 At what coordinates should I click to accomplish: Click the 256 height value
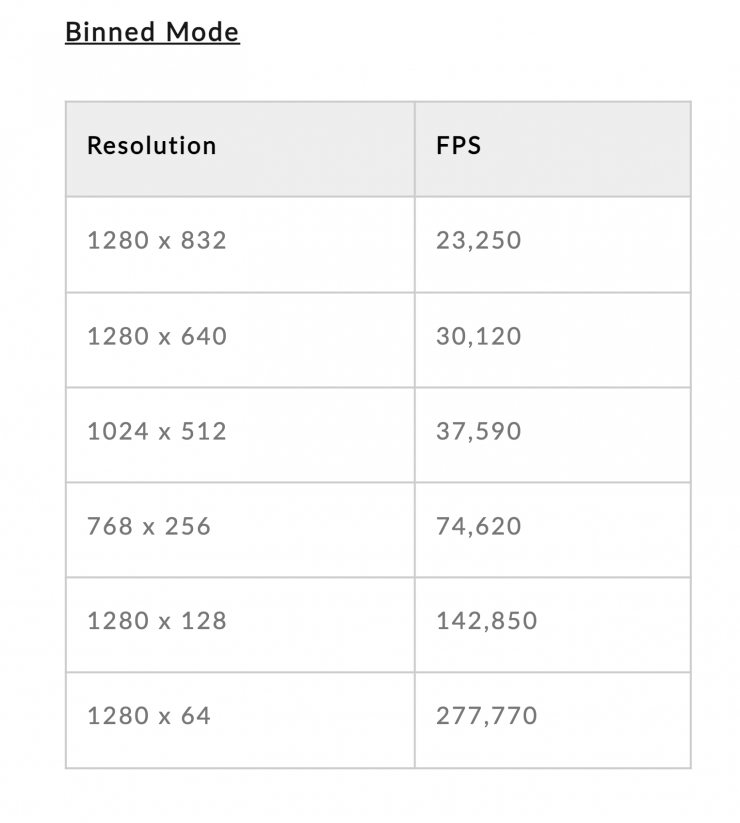188,526
